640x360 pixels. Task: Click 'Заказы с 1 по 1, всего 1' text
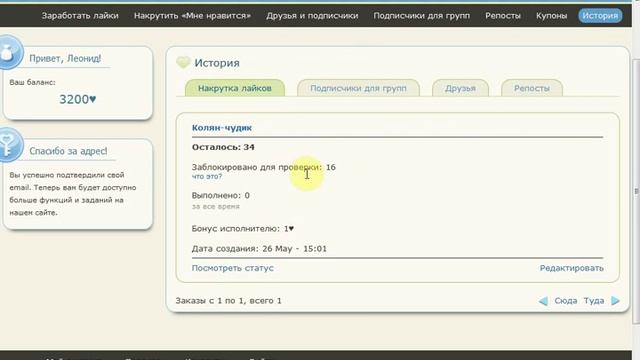pyautogui.click(x=229, y=301)
